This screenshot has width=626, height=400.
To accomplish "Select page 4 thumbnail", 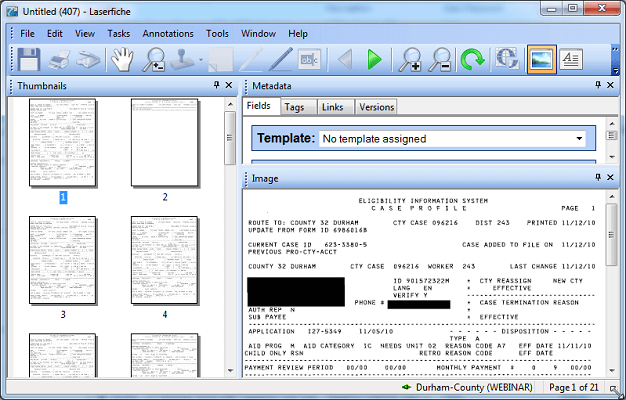I will point(165,260).
